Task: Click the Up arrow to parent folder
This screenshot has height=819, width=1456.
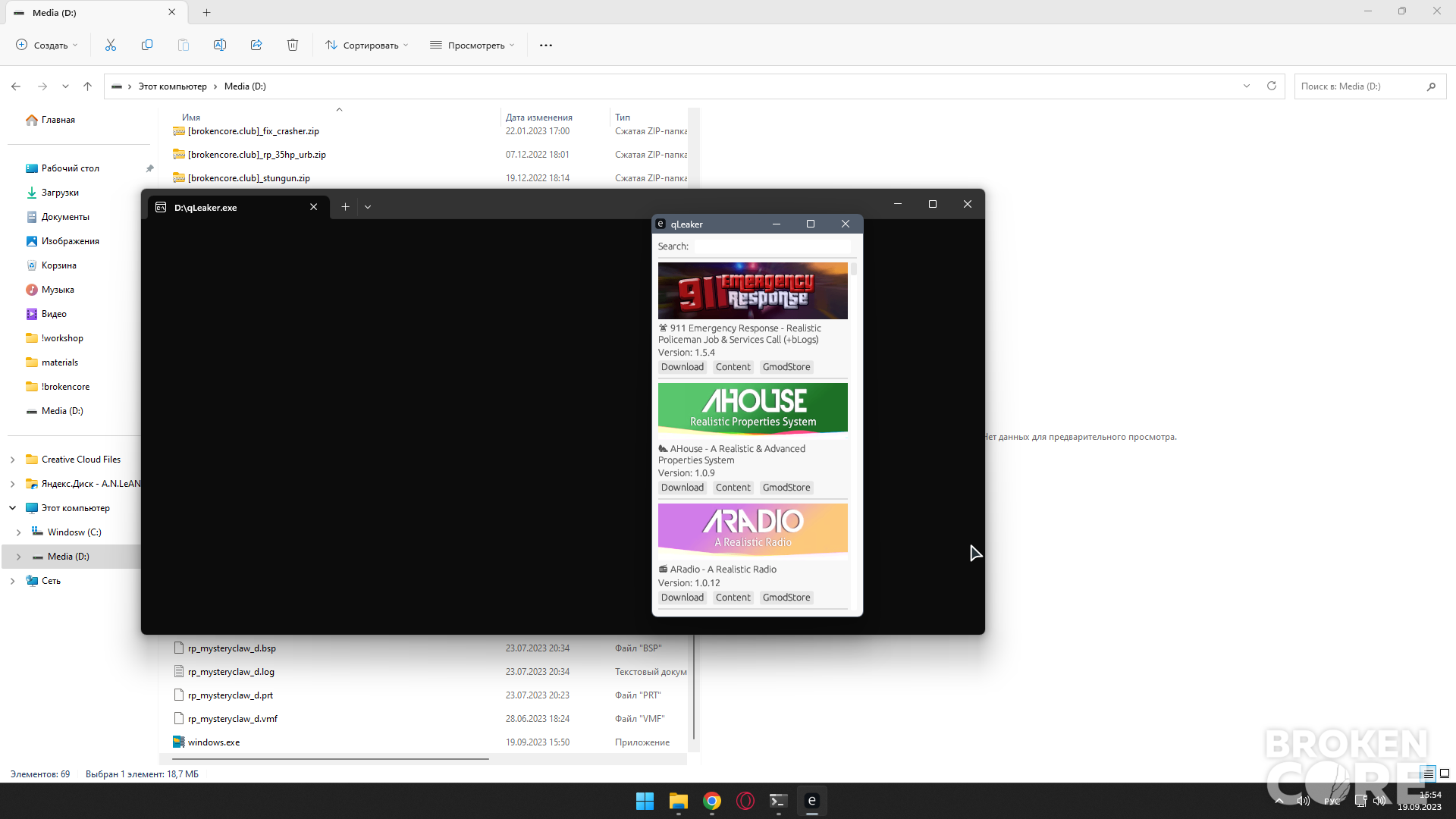Action: pyautogui.click(x=88, y=86)
